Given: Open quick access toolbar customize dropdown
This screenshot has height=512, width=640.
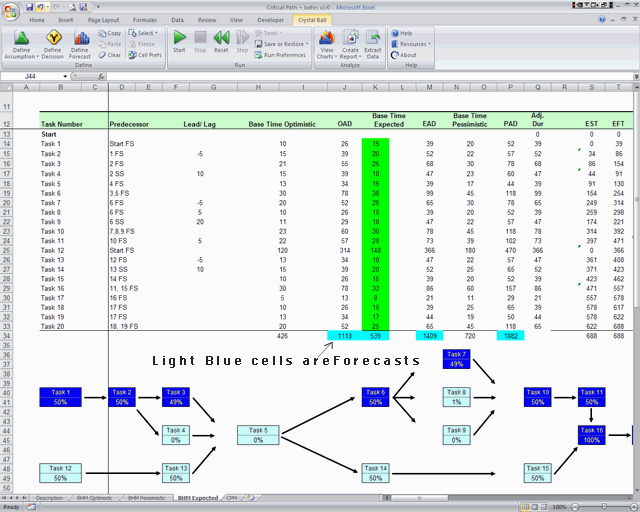Looking at the screenshot, I should click(x=98, y=7).
